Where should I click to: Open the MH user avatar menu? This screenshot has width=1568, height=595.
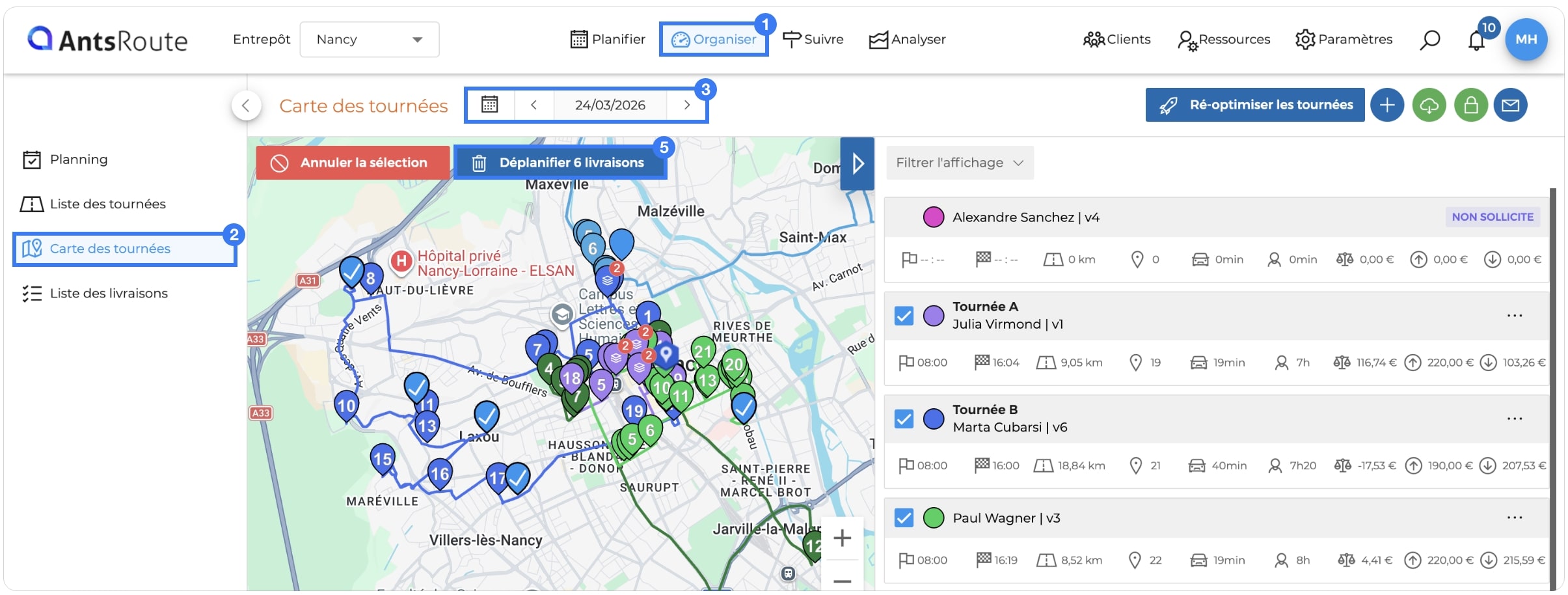click(1526, 39)
